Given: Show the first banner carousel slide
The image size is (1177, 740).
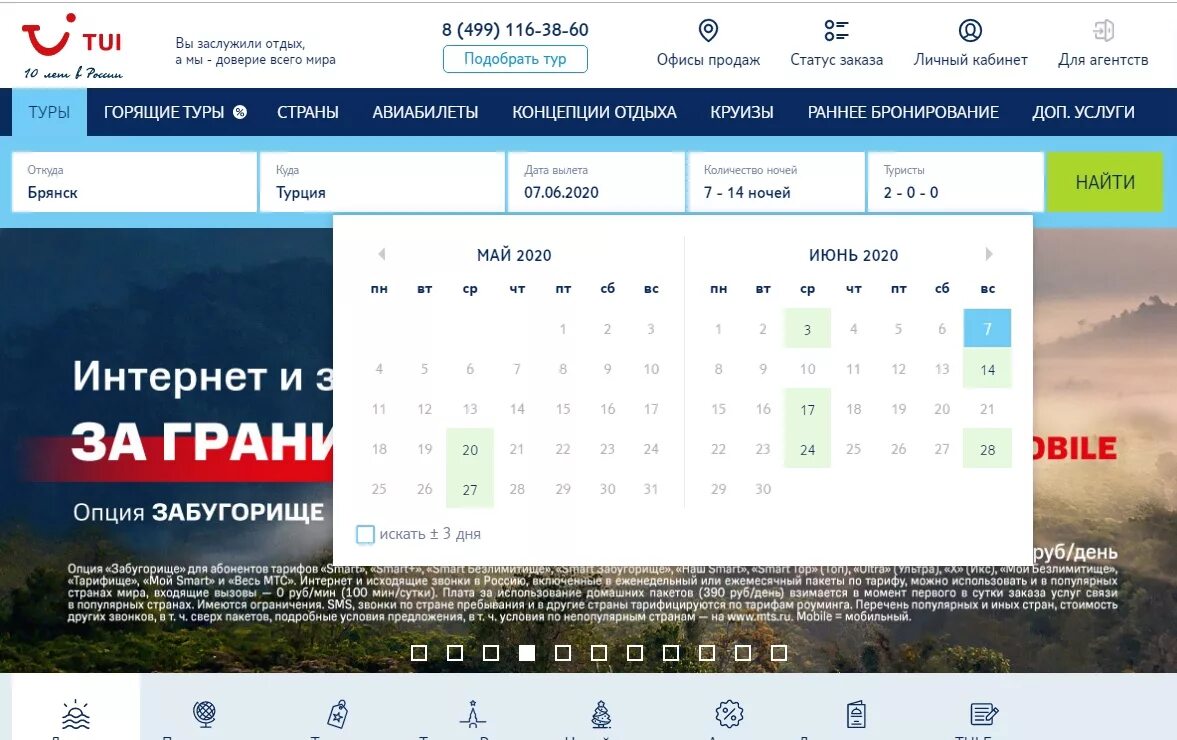Looking at the screenshot, I should tap(419, 653).
